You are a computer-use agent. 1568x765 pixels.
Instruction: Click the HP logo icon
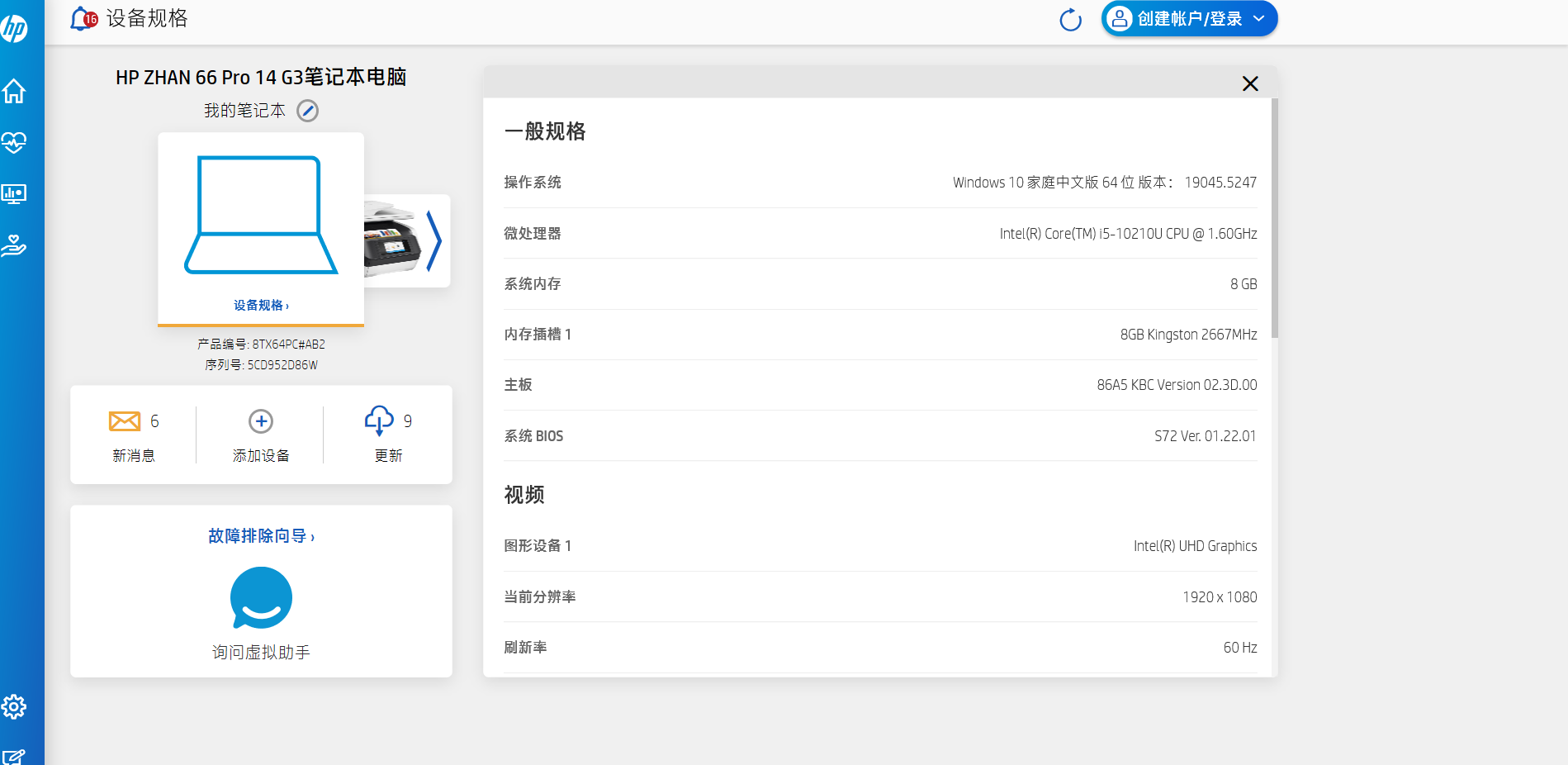[x=14, y=29]
